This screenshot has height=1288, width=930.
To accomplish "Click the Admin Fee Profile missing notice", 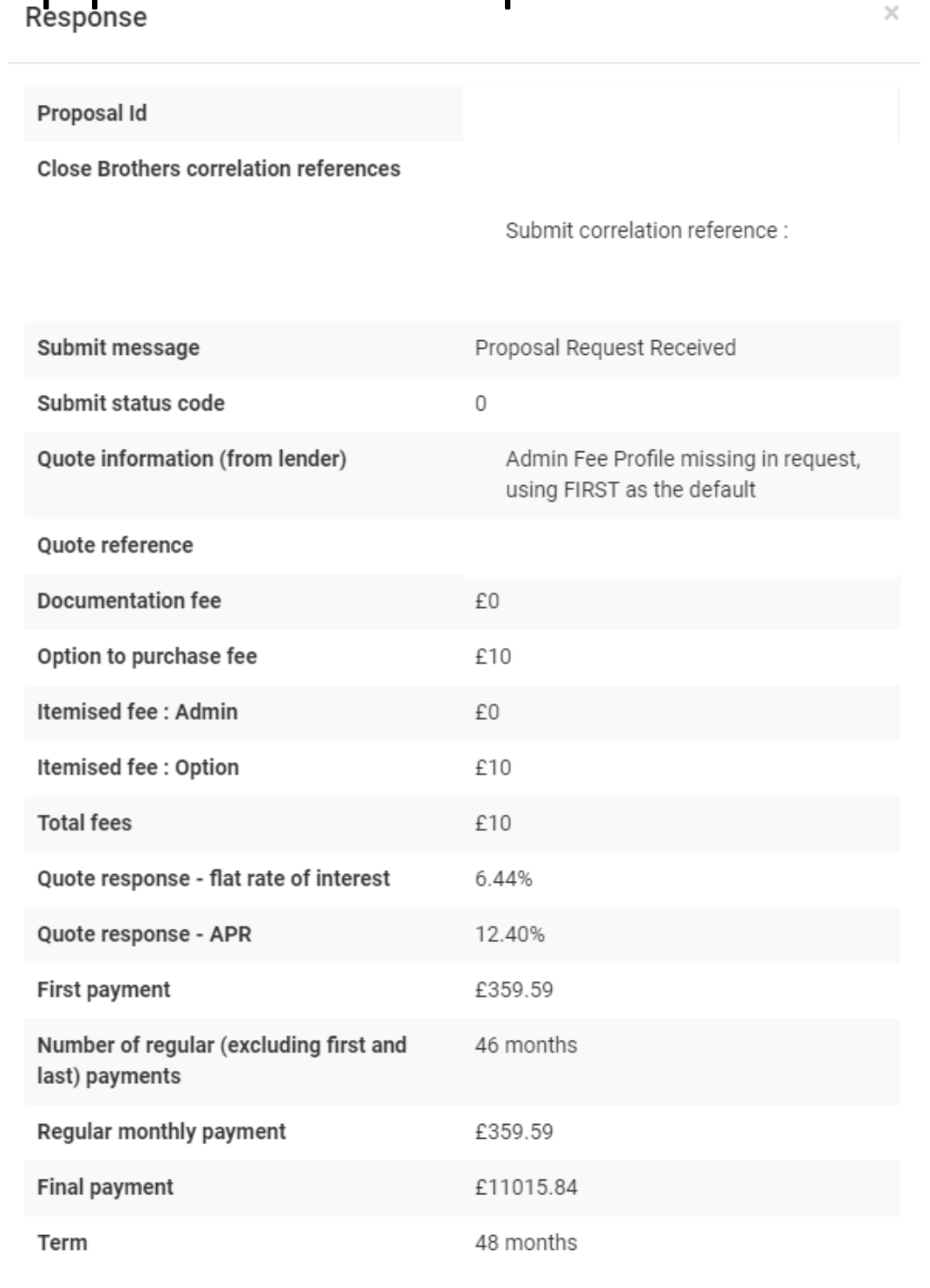I will click(x=683, y=474).
